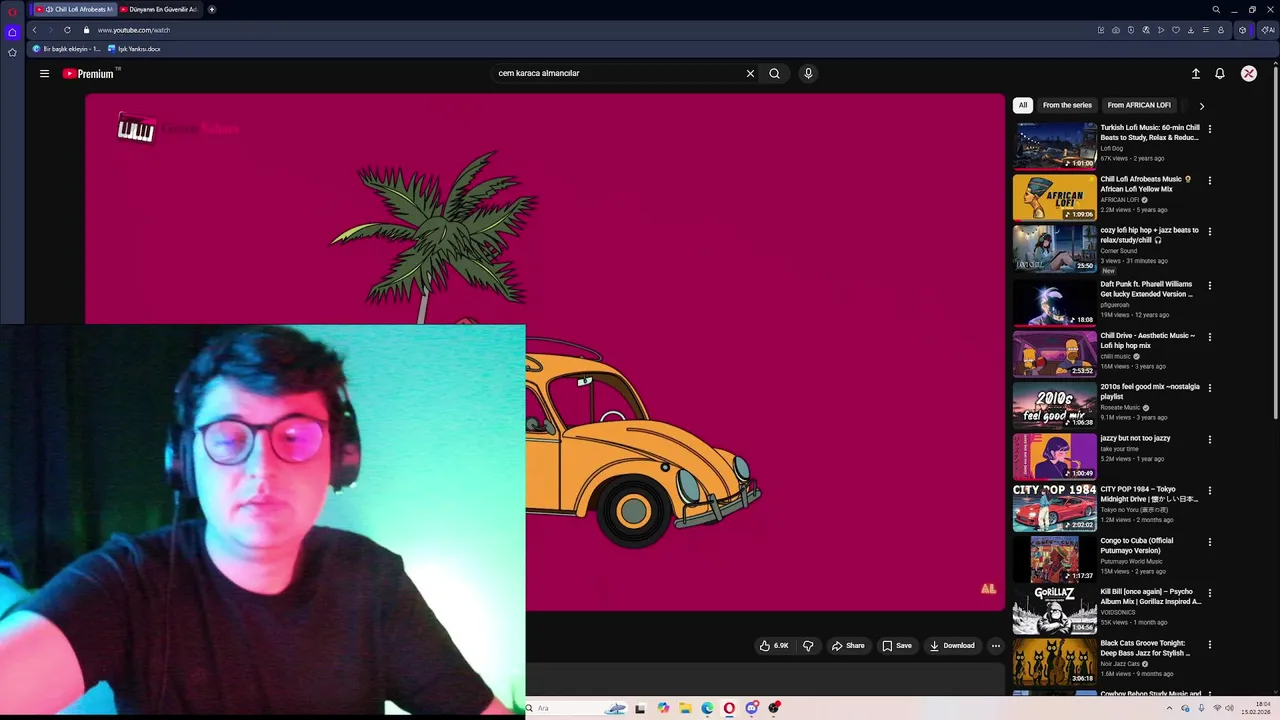Screen dimensions: 1280x720
Task: Open Opera AI button
Action: coord(1268,30)
